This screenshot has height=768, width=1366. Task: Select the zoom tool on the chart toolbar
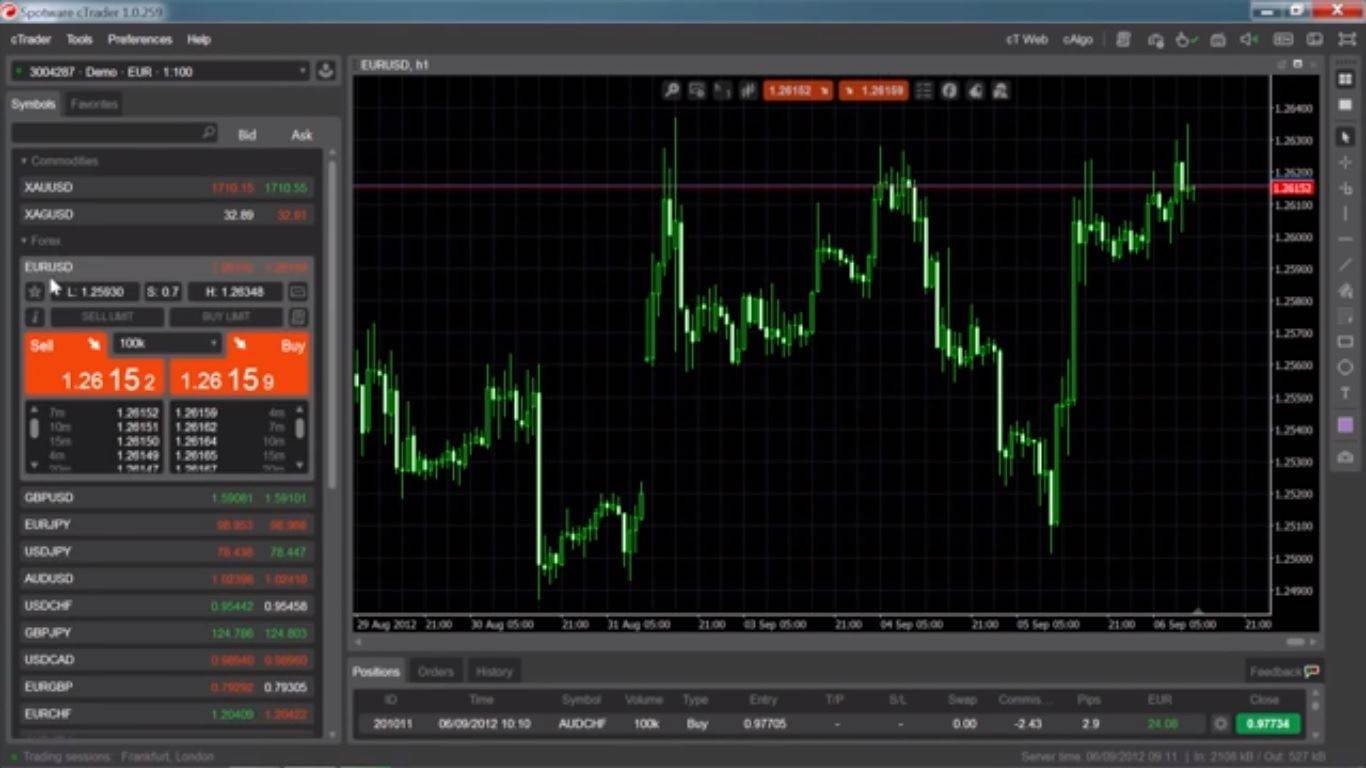[672, 91]
